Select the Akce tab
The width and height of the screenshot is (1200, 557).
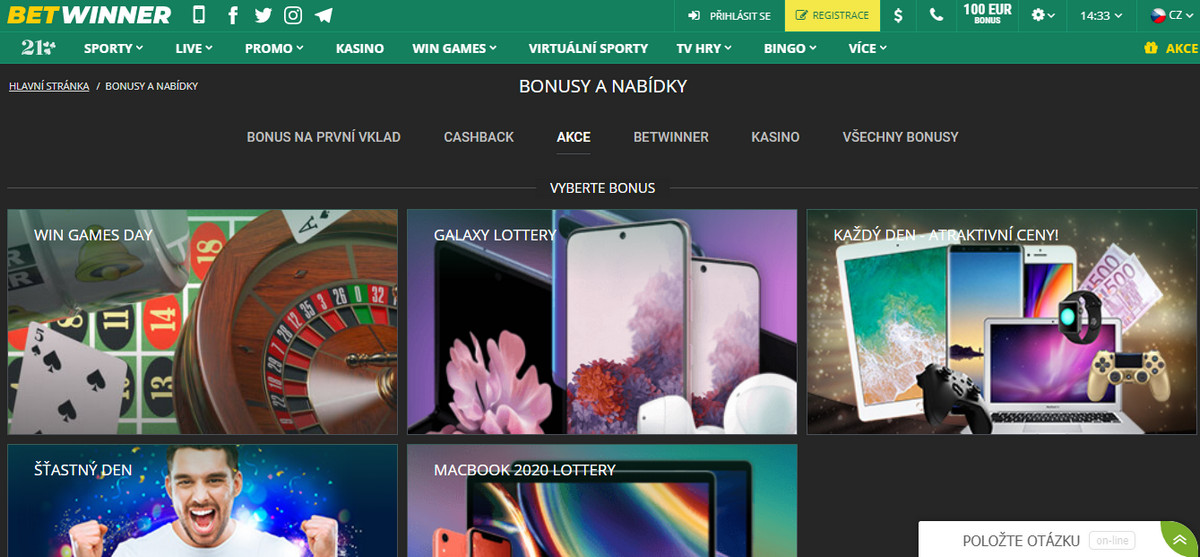click(574, 137)
